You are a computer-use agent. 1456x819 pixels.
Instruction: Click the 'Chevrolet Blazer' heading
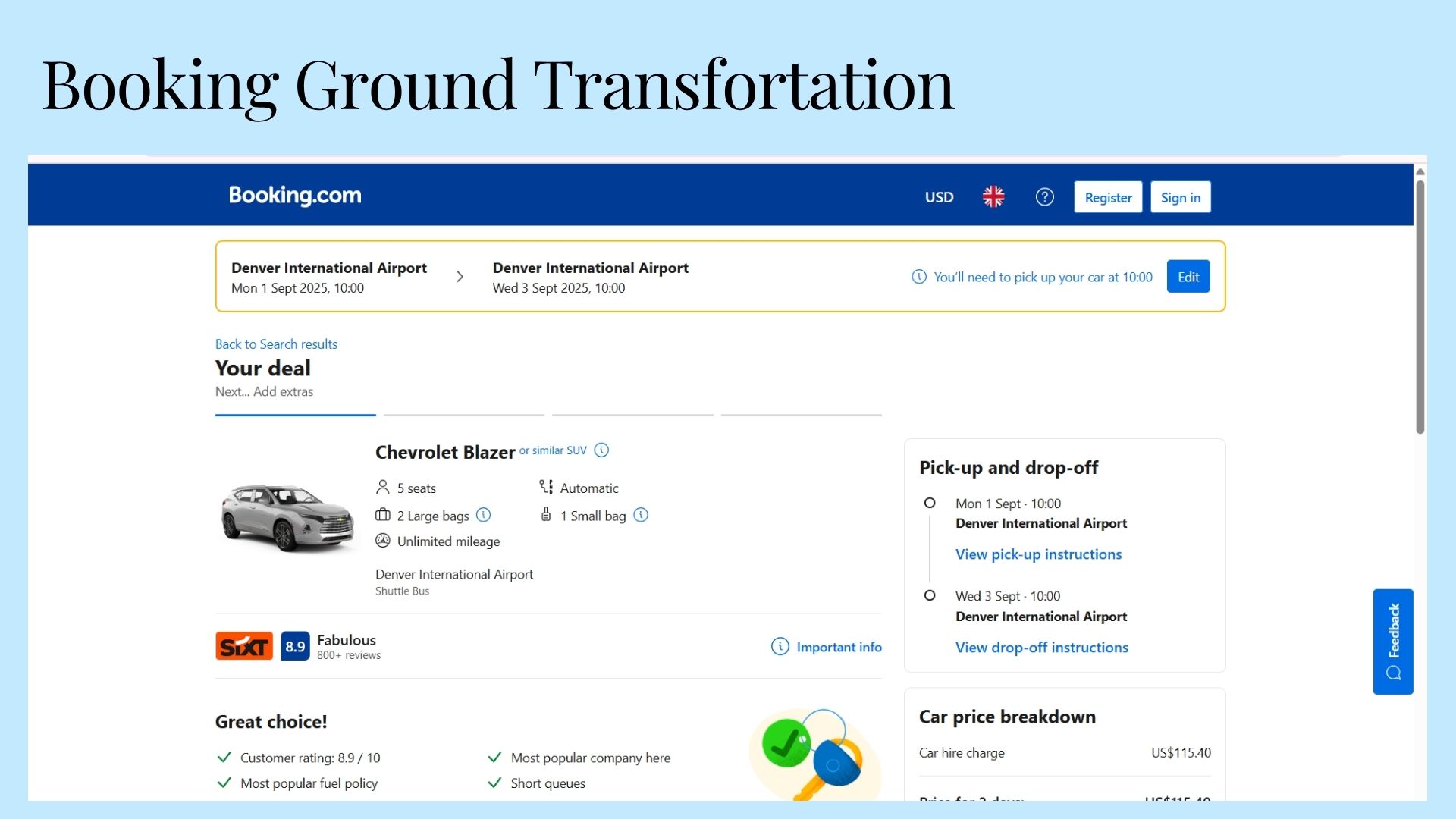pos(445,453)
